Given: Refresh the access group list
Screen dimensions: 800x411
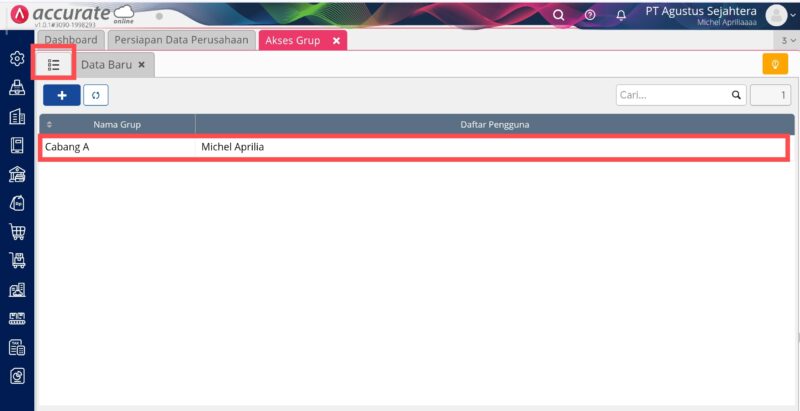Looking at the screenshot, I should 96,95.
